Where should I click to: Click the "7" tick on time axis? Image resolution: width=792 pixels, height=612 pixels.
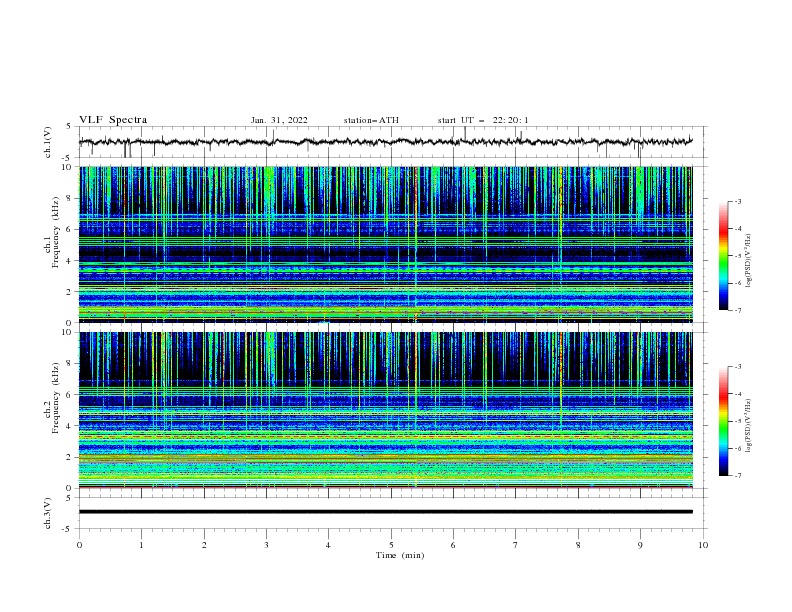tap(516, 545)
